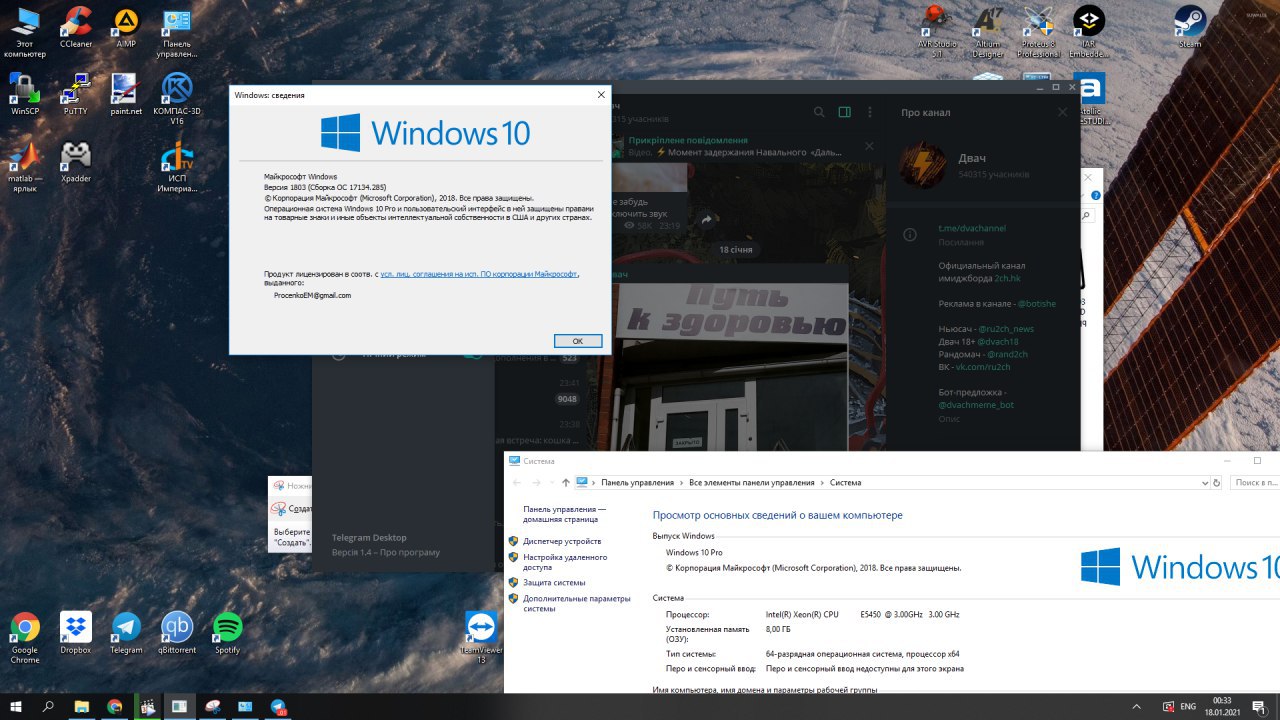Viewport: 1280px width, 720px height.
Task: Close the Про канал info panel
Action: click(1063, 112)
